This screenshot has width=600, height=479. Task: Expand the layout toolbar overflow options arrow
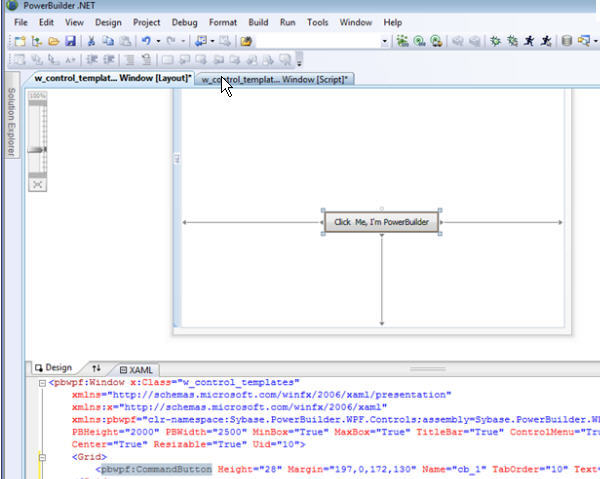pyautogui.click(x=299, y=60)
